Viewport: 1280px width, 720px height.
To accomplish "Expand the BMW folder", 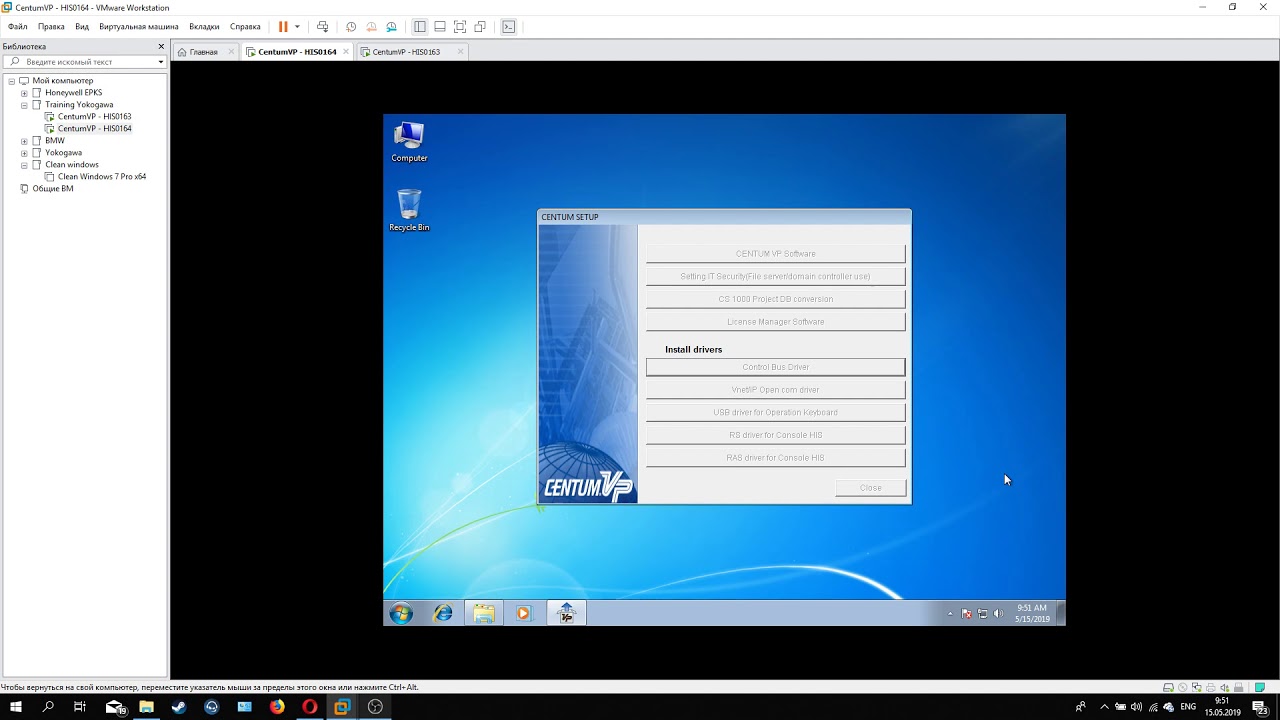I will click(24, 141).
